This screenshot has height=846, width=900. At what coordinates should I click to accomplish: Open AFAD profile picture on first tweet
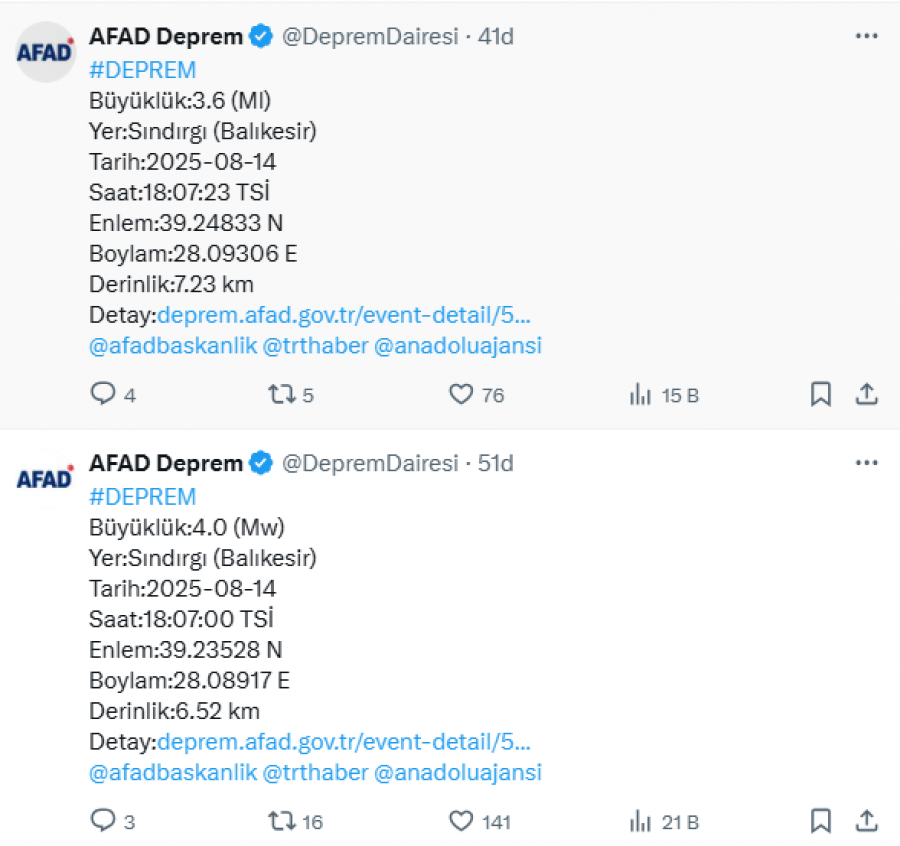coord(45,52)
